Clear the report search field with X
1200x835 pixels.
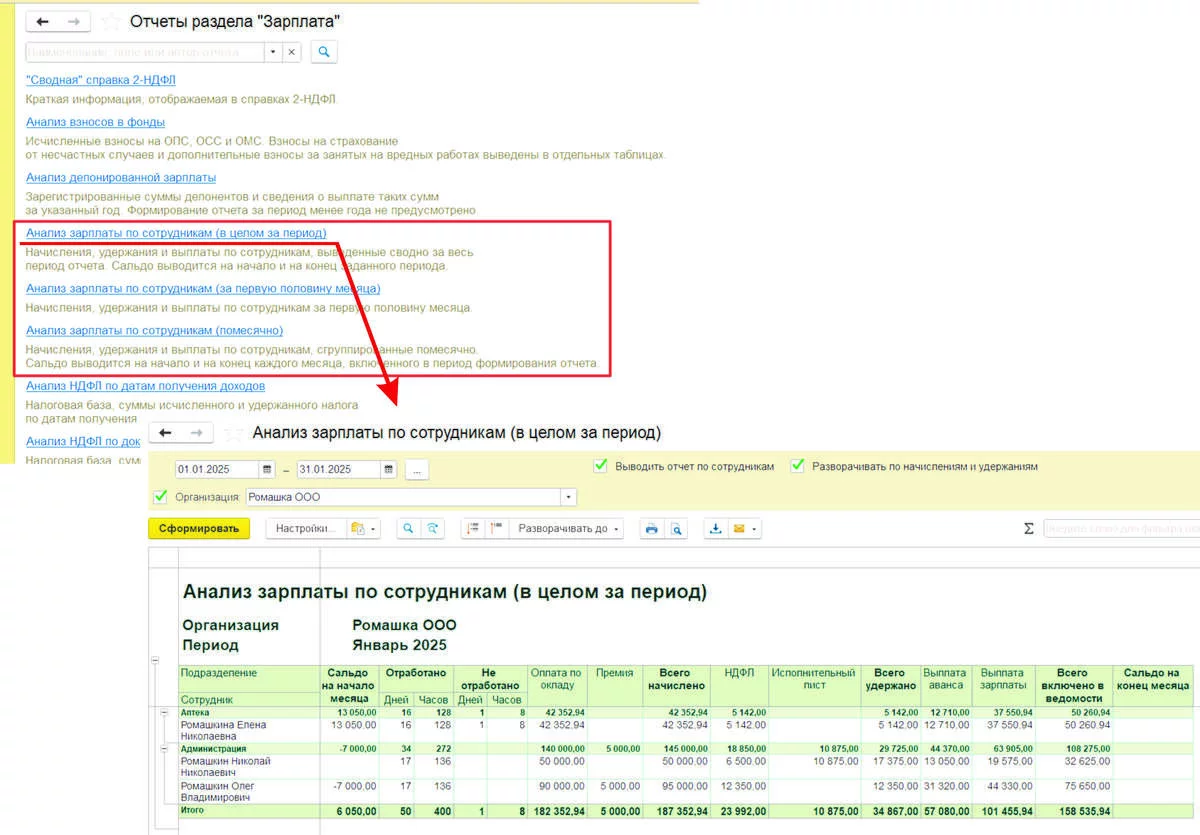(x=291, y=52)
